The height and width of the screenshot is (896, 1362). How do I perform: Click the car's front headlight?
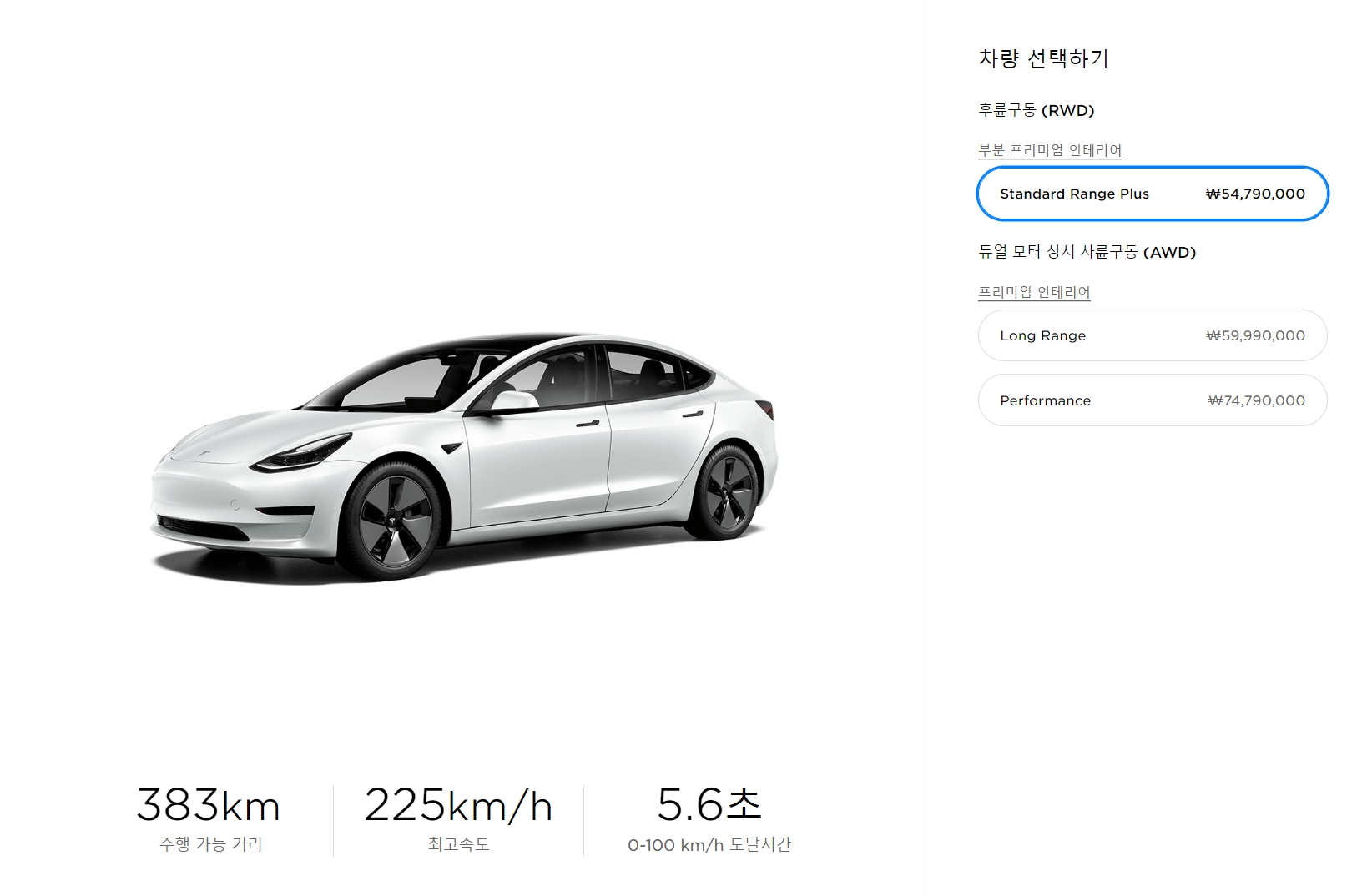coord(302,455)
